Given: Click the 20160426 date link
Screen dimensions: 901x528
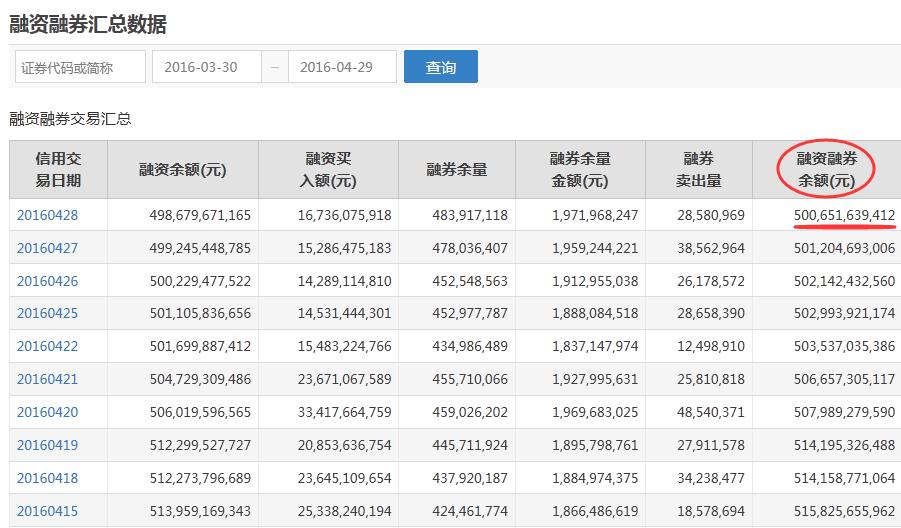Looking at the screenshot, I should click(x=47, y=281).
